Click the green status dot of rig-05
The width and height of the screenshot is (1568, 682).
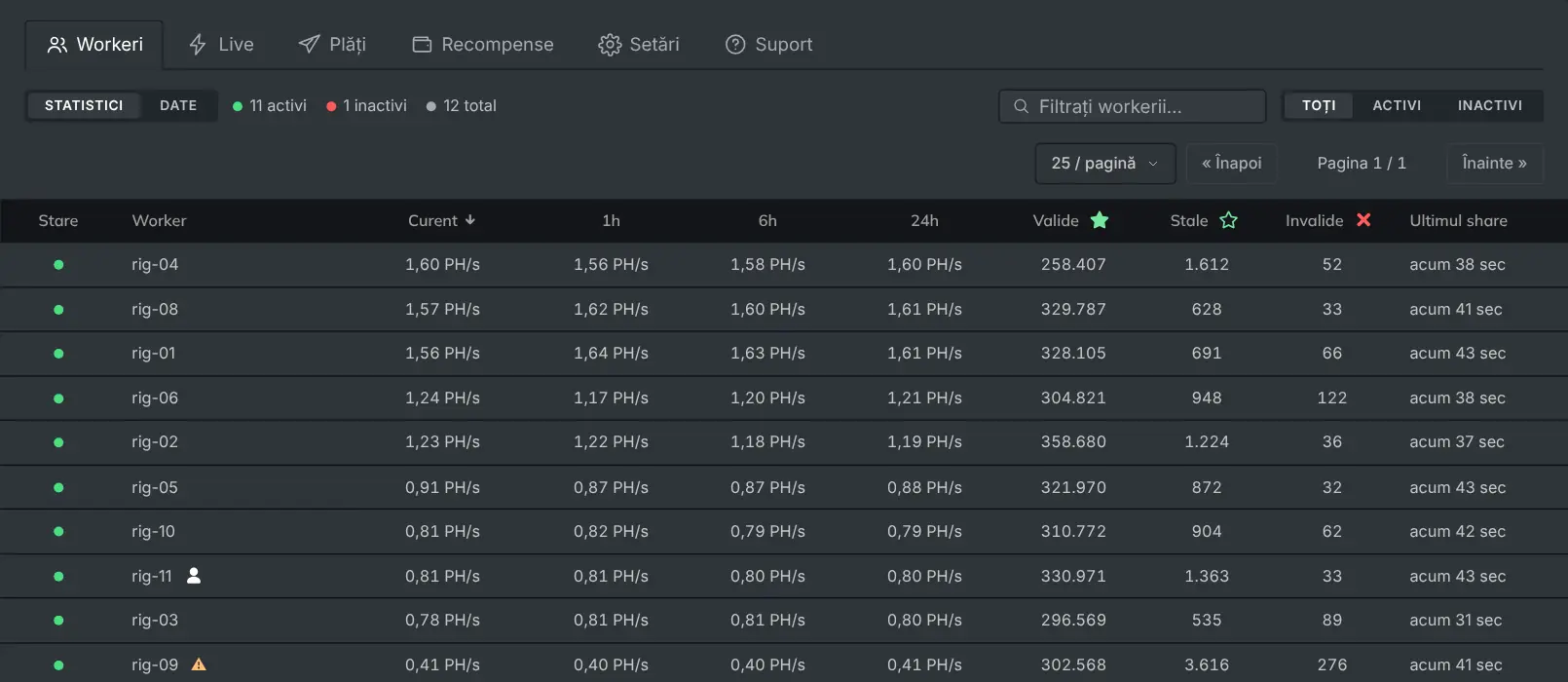pyautogui.click(x=58, y=487)
